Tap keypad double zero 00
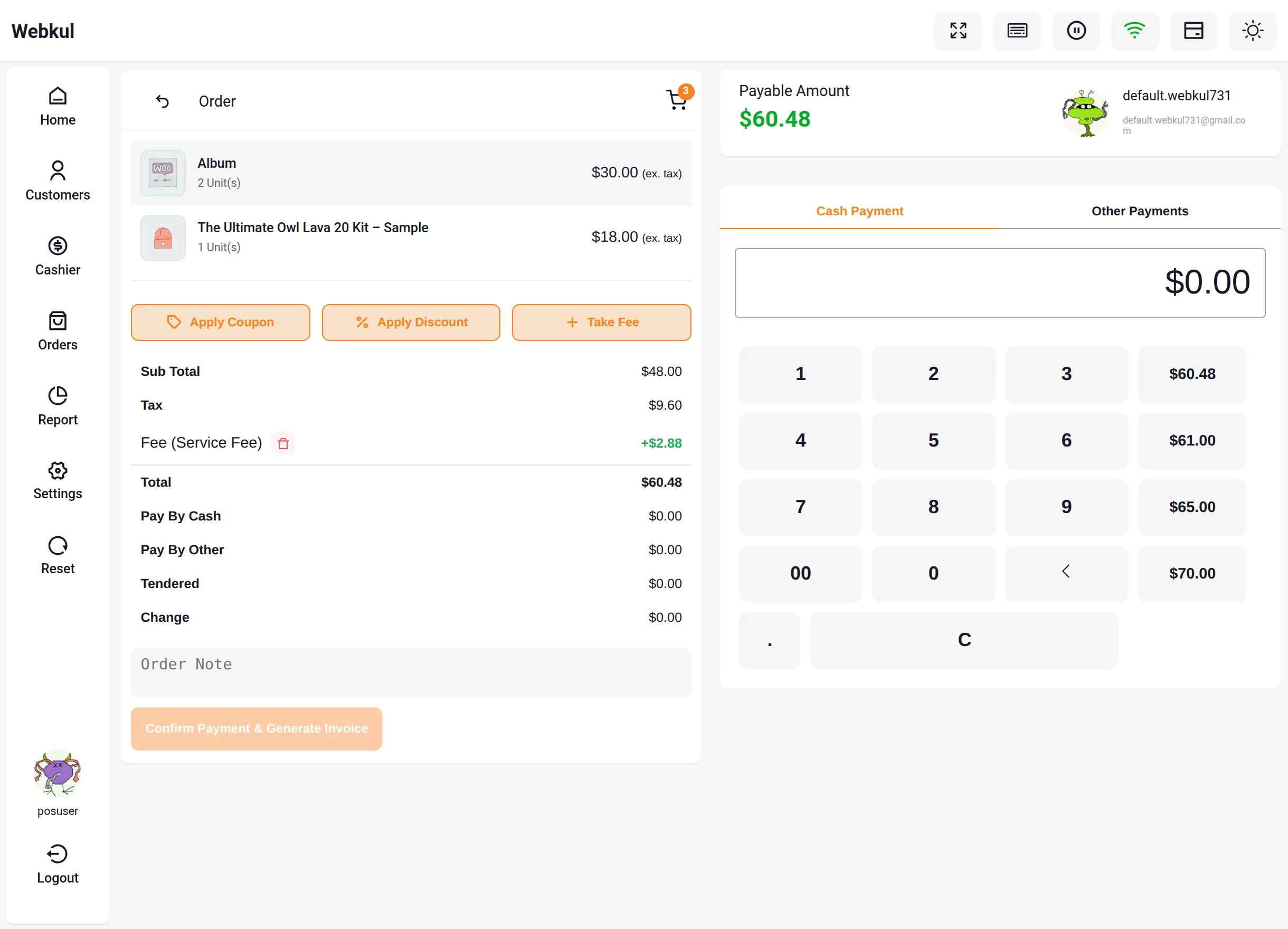1288x929 pixels. click(800, 574)
